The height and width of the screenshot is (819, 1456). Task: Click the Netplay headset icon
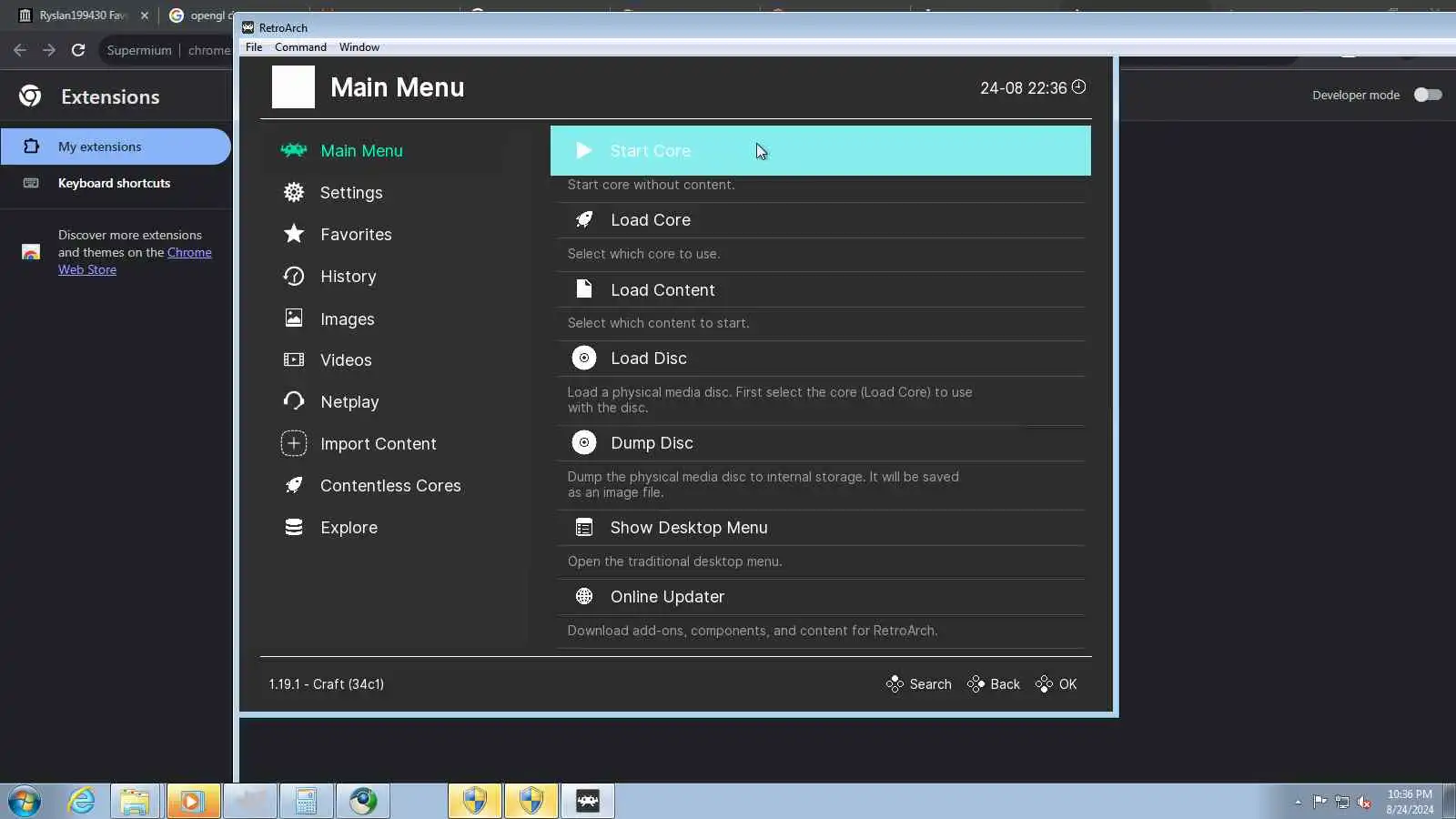(x=294, y=400)
